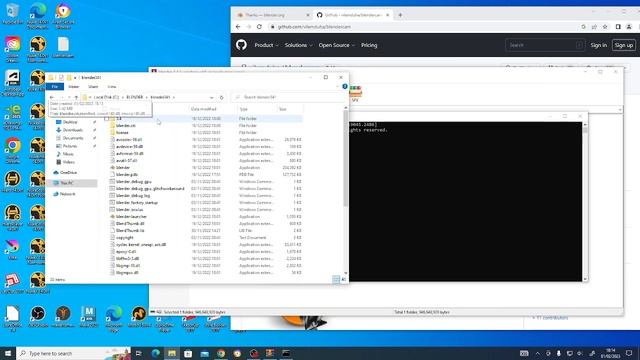Go back in File Explorer navigation
Image resolution: width=640 pixels, height=360 pixels.
[x=52, y=97]
